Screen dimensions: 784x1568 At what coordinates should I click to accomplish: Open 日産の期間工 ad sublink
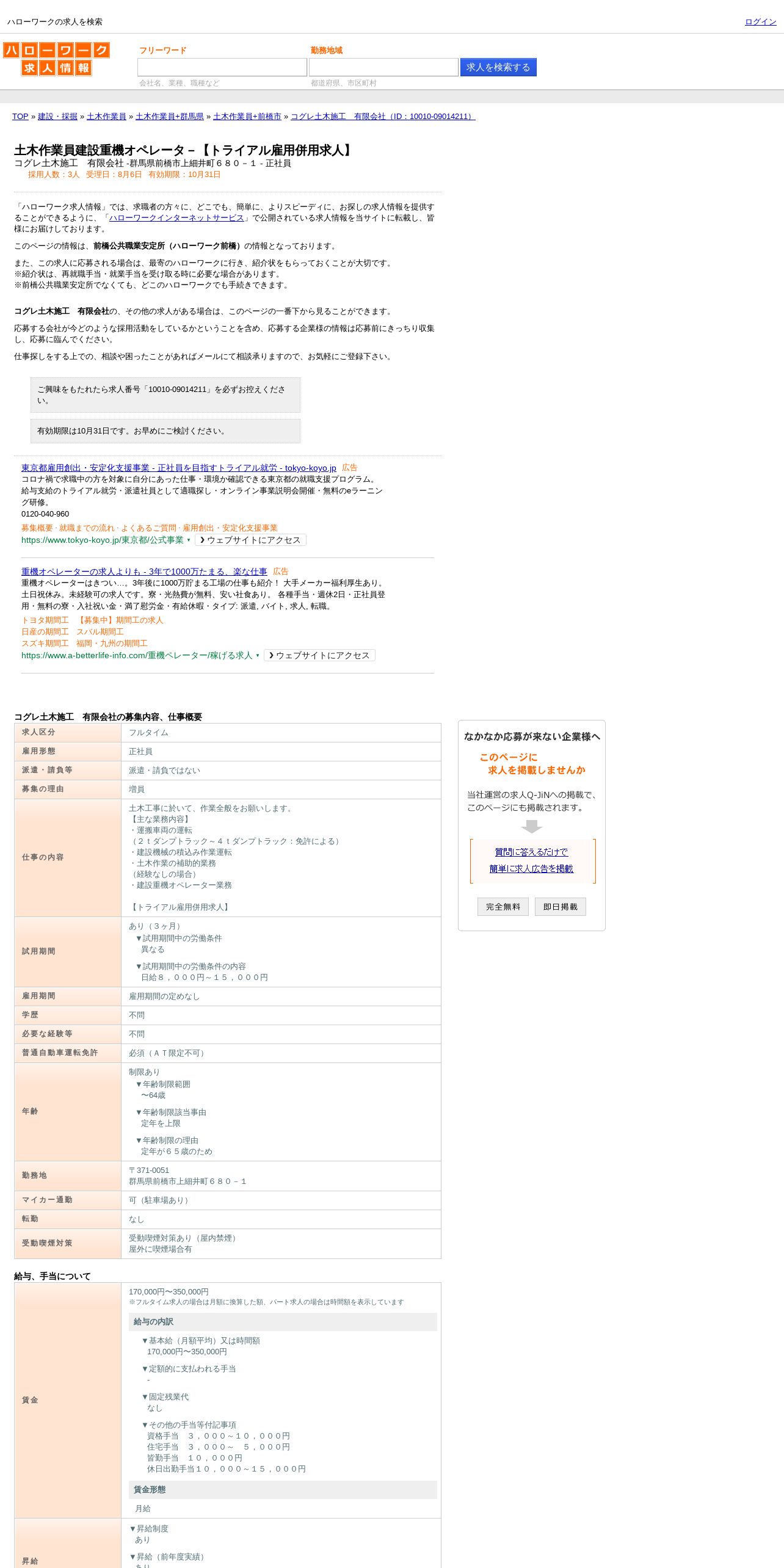(45, 632)
